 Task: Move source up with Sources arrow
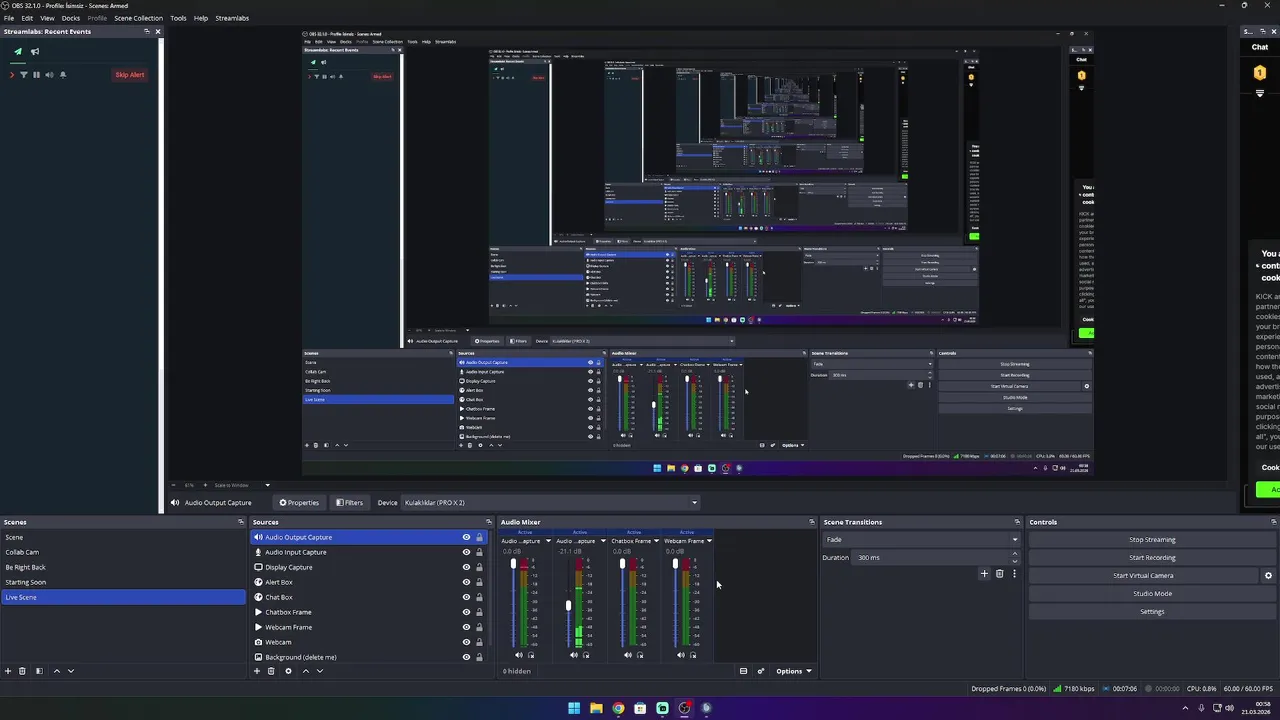(305, 671)
